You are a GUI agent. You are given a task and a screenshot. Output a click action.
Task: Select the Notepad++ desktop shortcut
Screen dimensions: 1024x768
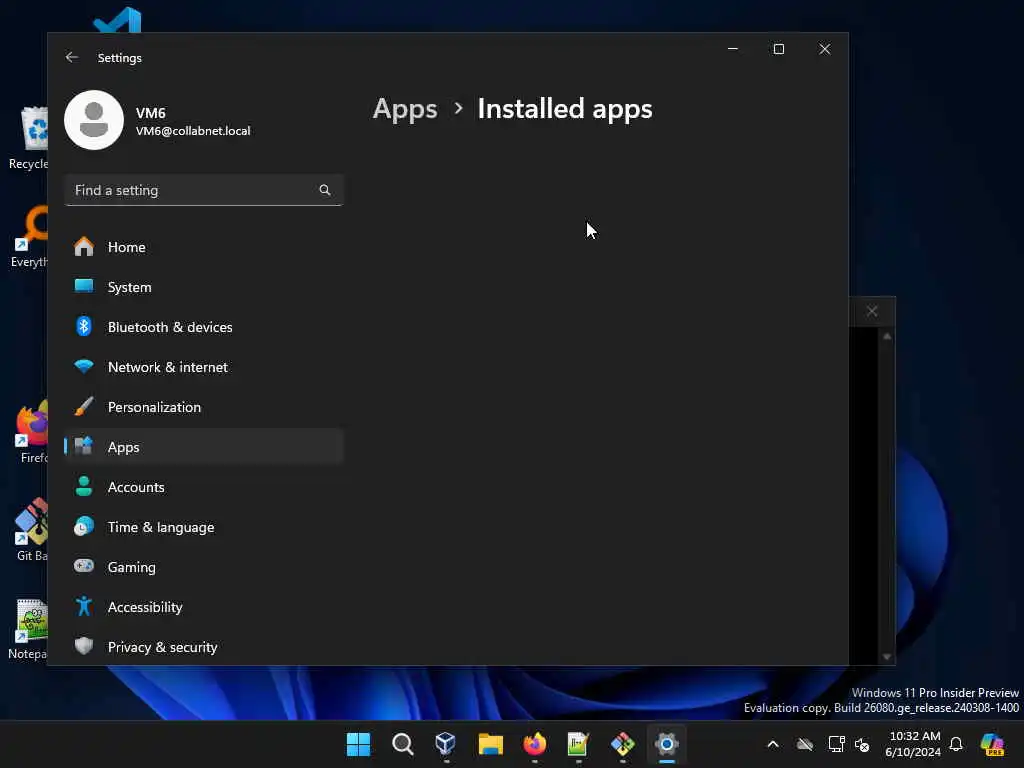(28, 628)
